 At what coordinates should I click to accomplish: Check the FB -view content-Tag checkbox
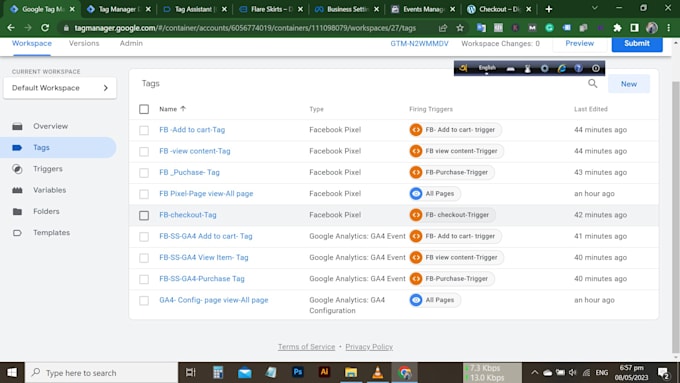[x=144, y=151]
